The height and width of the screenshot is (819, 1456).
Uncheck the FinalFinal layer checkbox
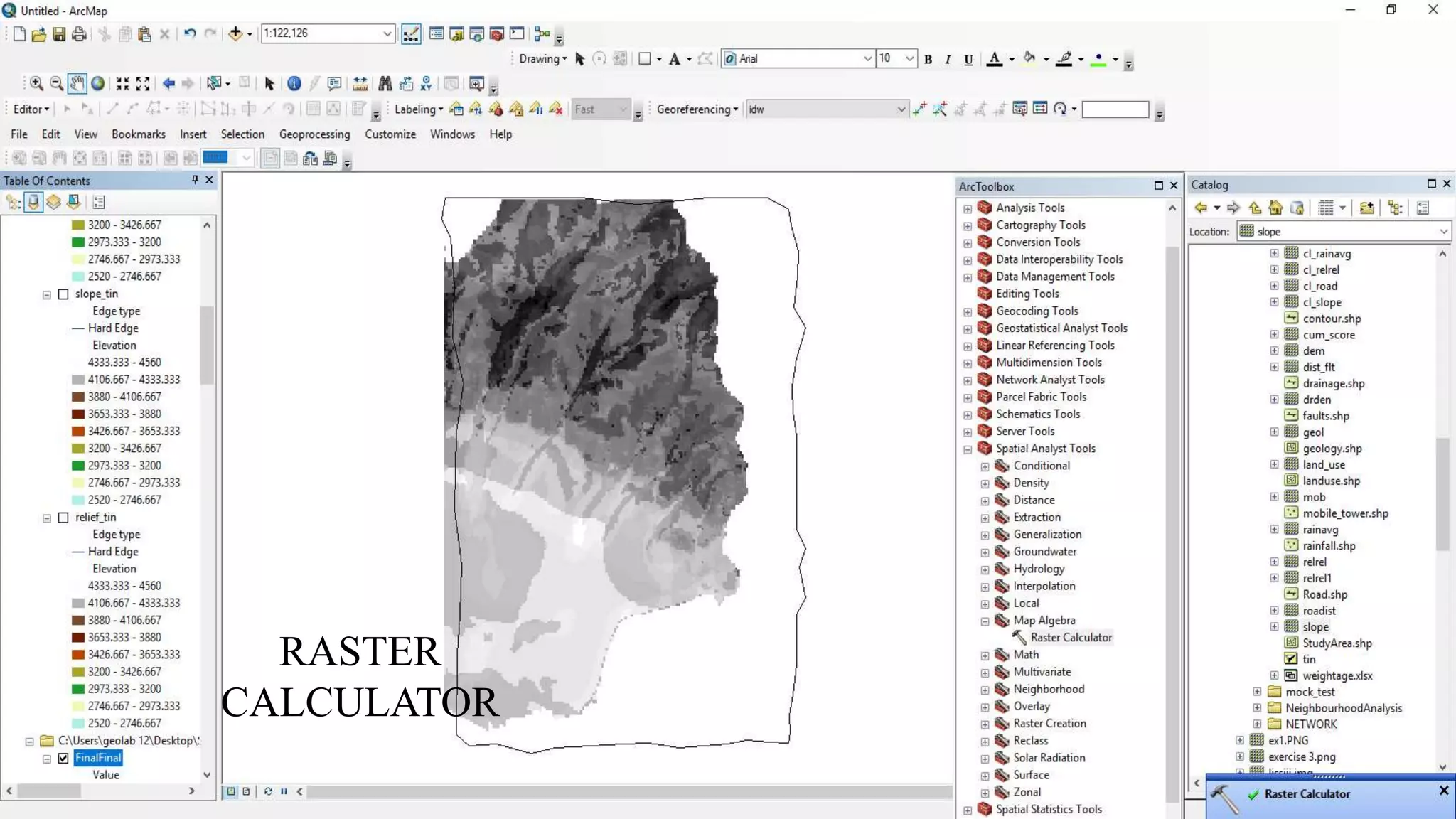63,759
